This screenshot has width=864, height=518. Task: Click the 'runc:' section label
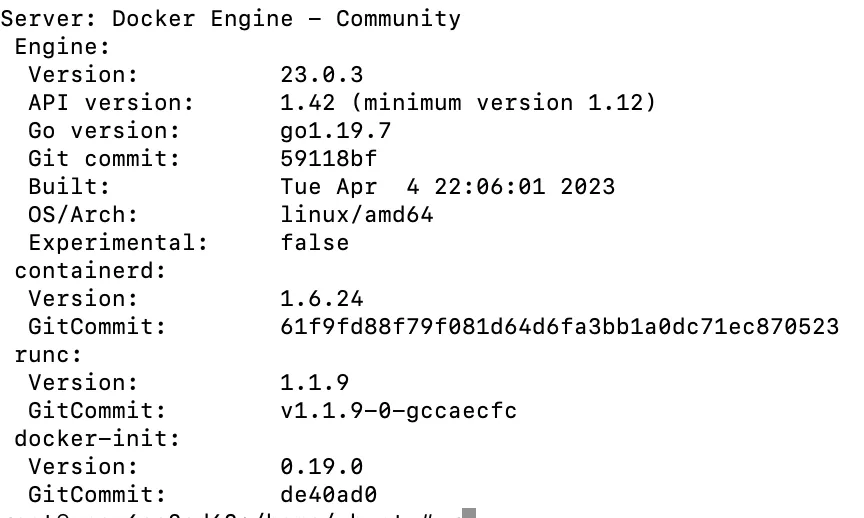[48, 354]
